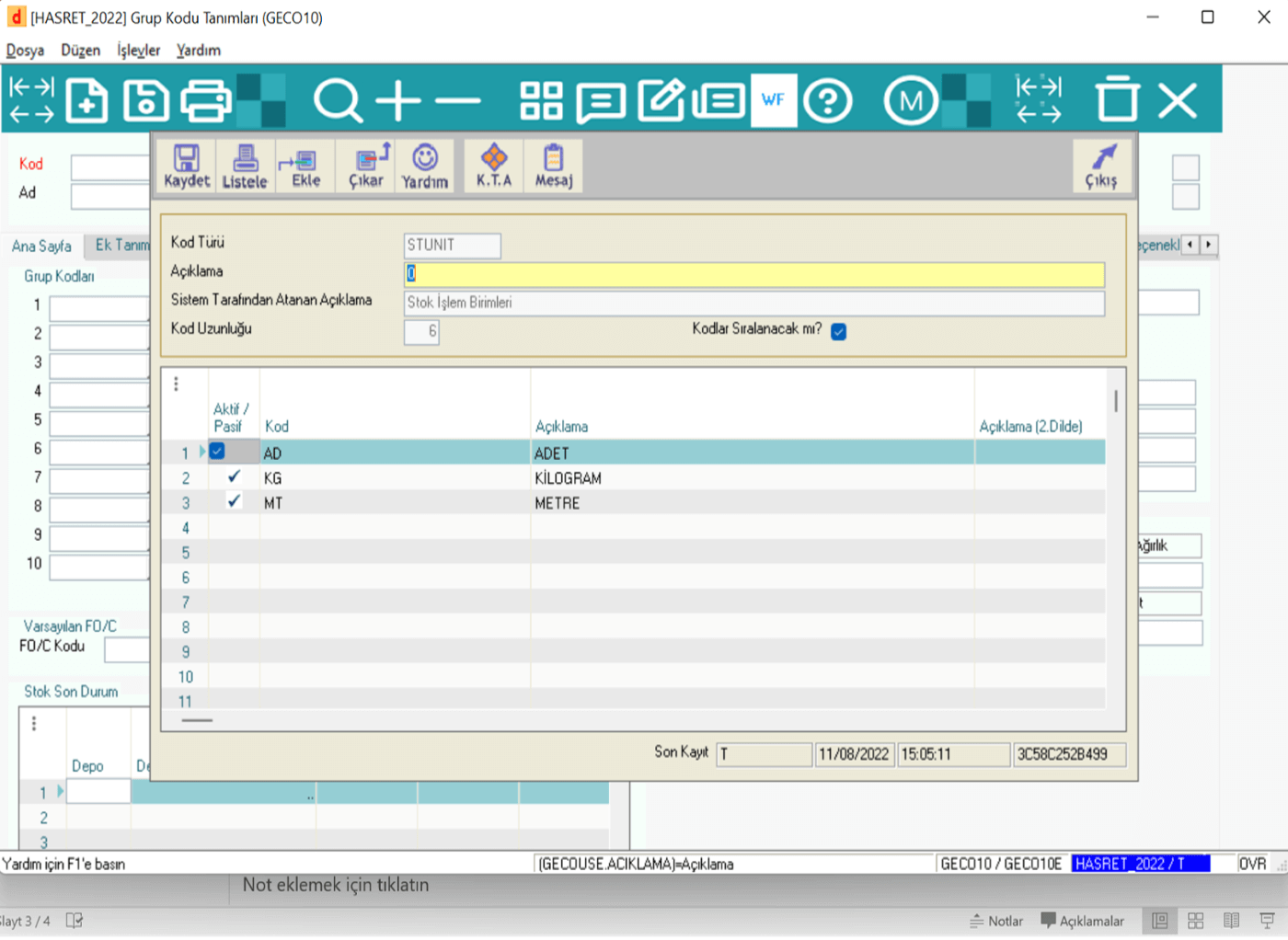Image resolution: width=1288 pixels, height=940 pixels.
Task: Click the printer icon in teal toolbar
Action: pos(205,100)
